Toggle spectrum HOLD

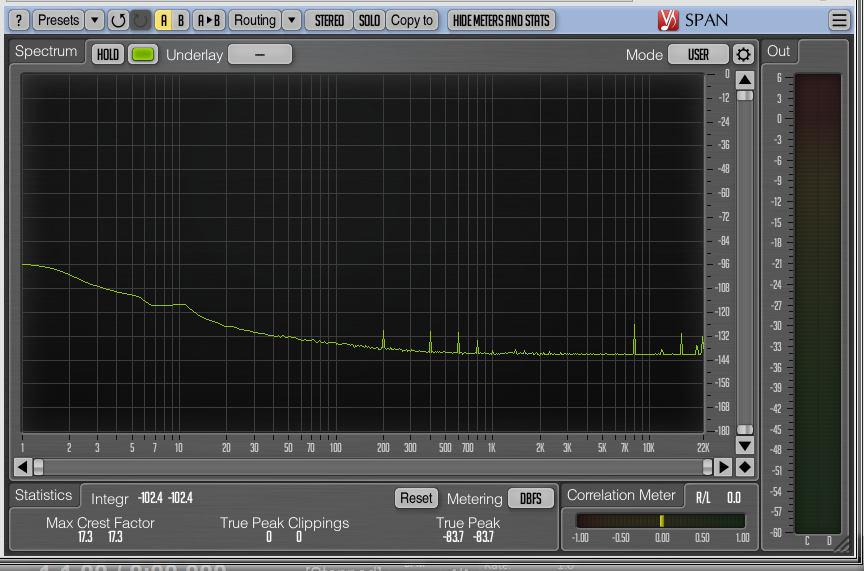pos(108,54)
